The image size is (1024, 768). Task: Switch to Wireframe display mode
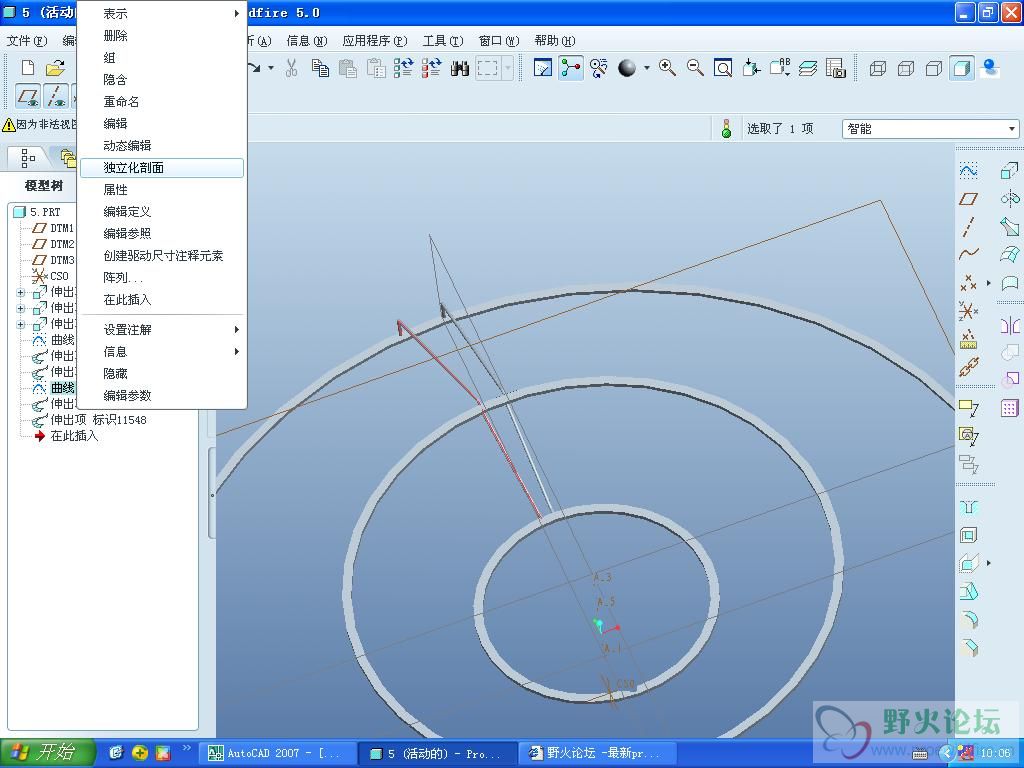pyautogui.click(x=878, y=68)
